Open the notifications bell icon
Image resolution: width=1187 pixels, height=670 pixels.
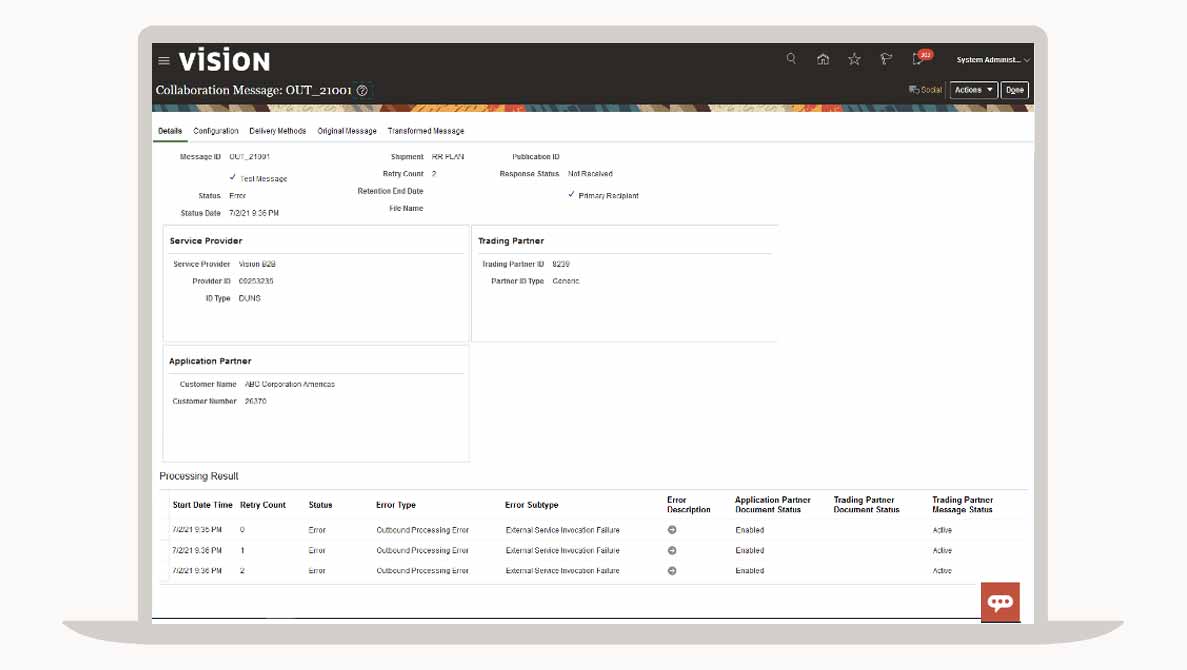click(x=918, y=60)
